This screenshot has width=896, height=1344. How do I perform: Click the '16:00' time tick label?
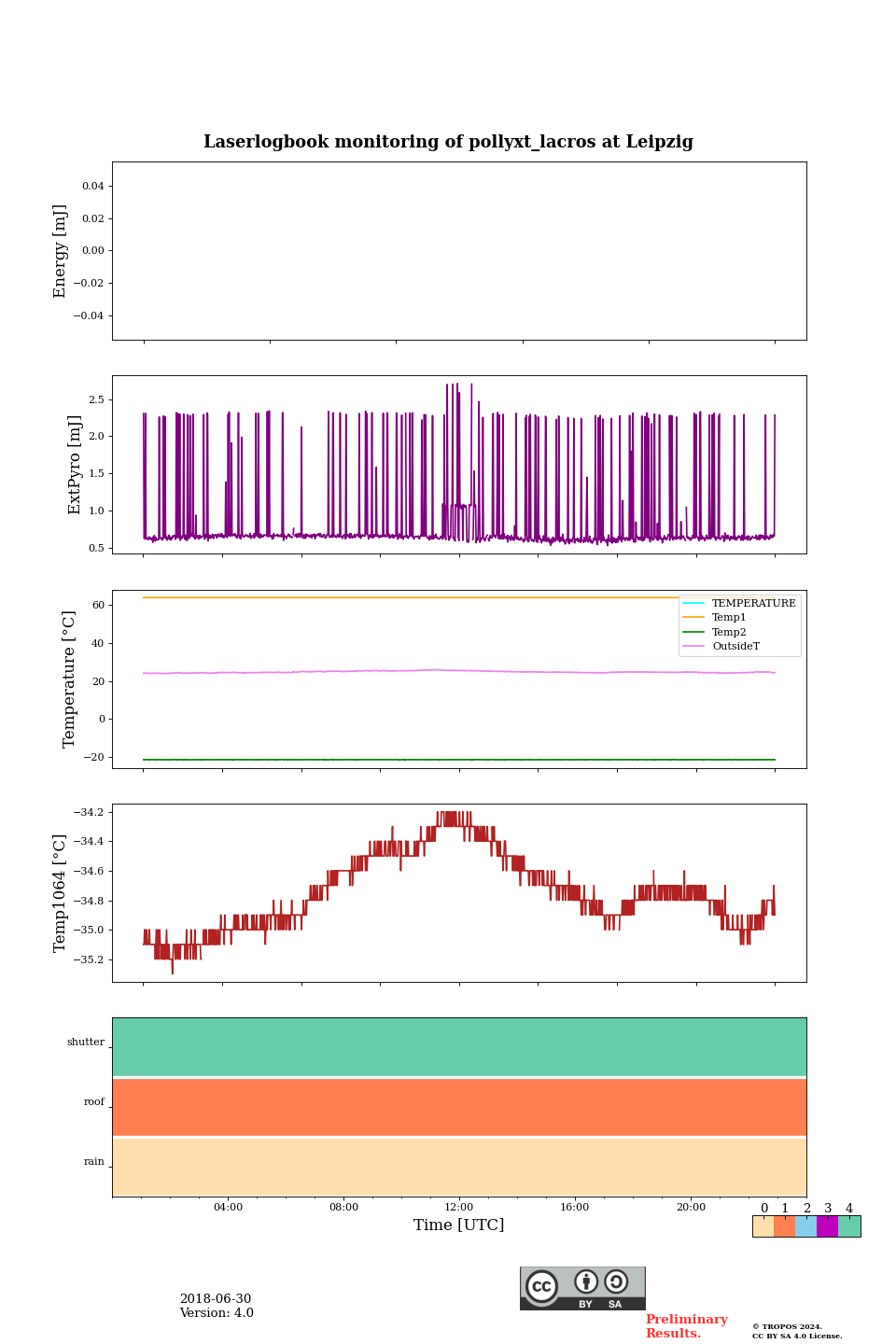575,1207
